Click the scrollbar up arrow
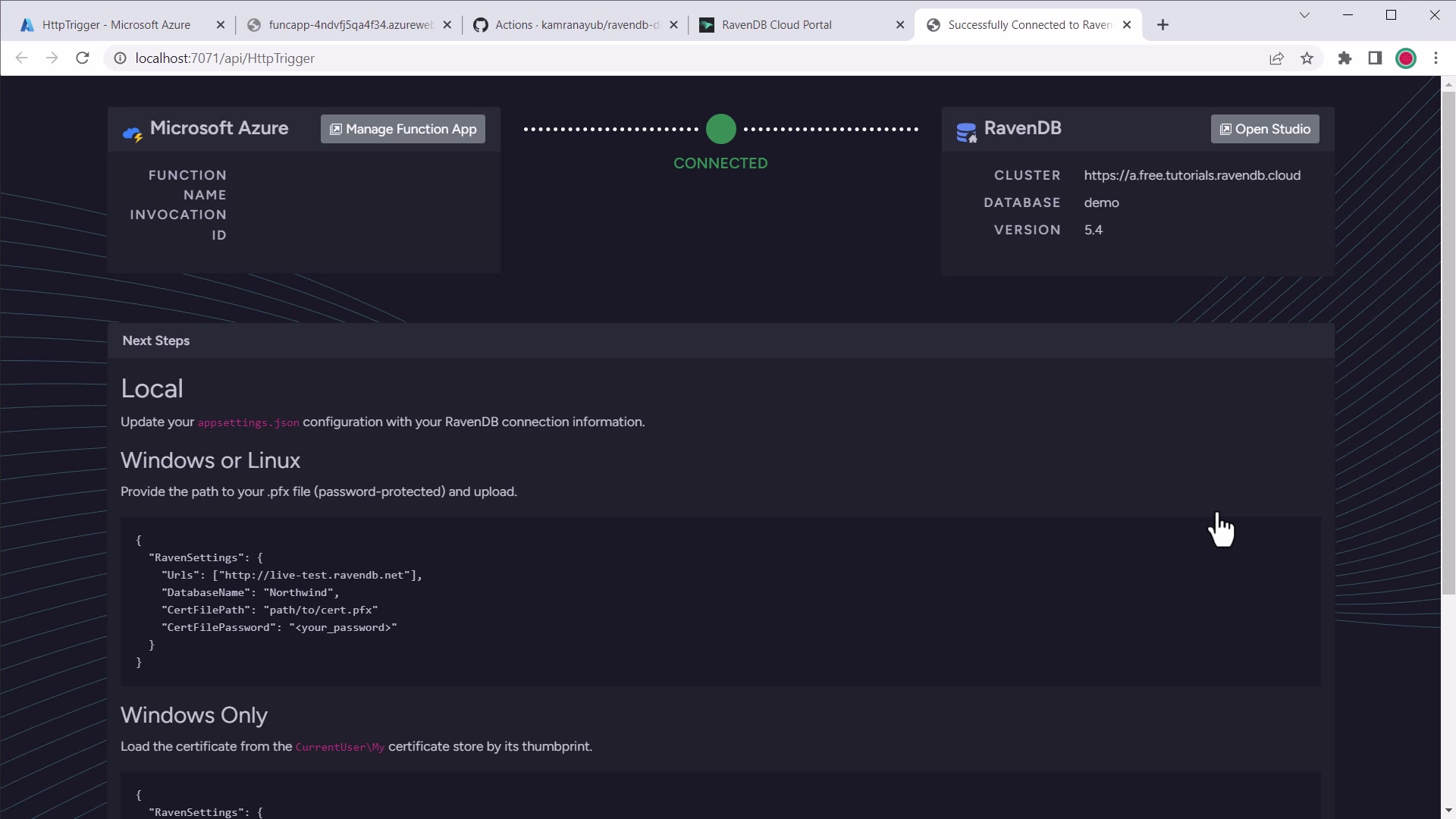Image resolution: width=1456 pixels, height=819 pixels. 1448,83
